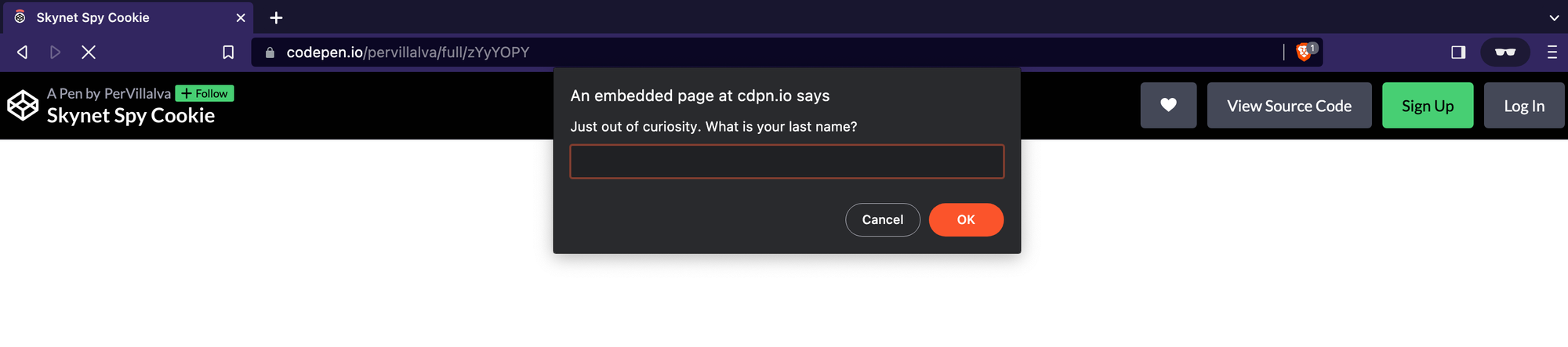This screenshot has width=1568, height=347.
Task: Expand the tab search chevron
Action: [1554, 17]
